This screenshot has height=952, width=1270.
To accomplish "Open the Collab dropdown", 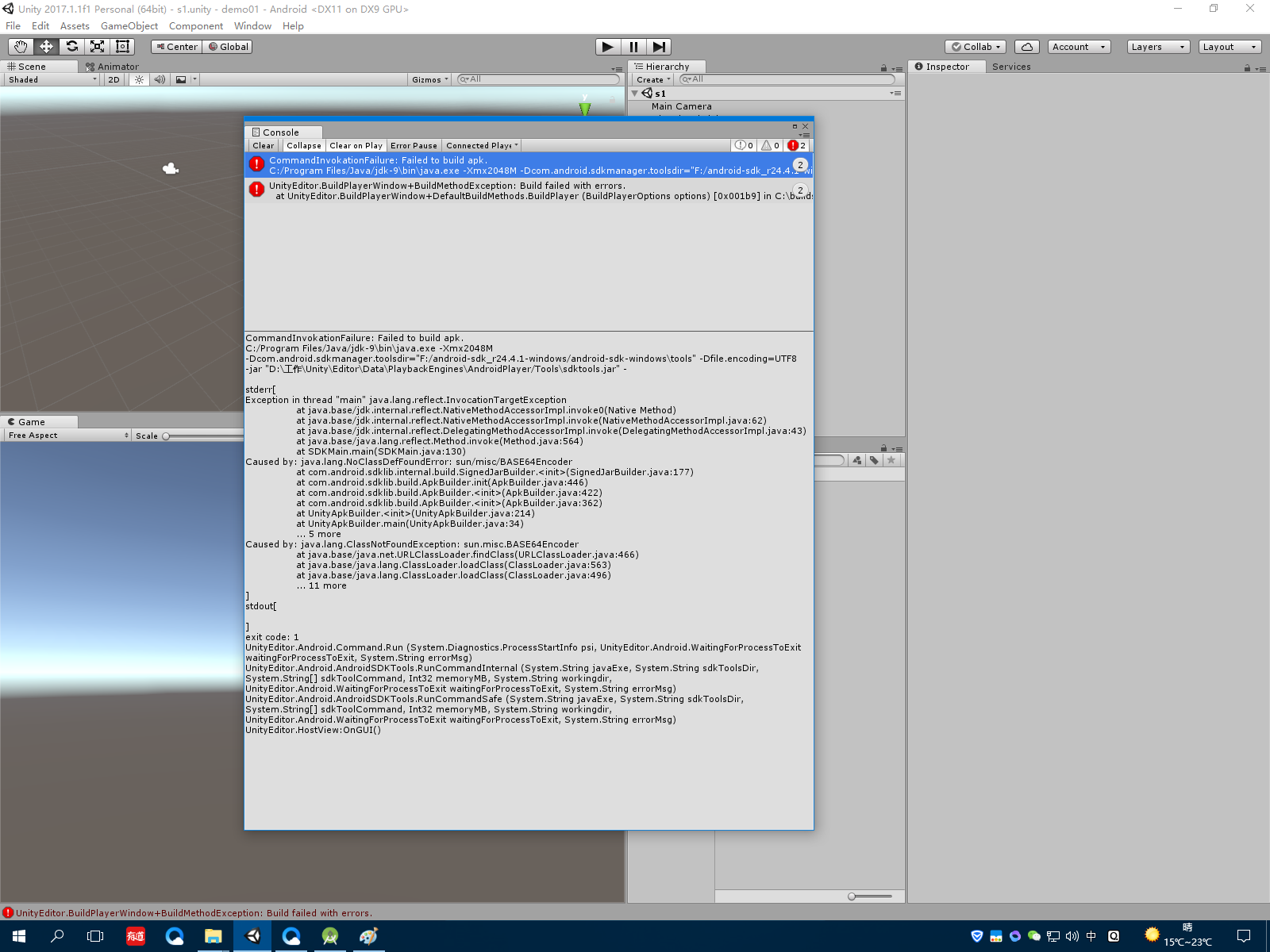I will click(976, 47).
